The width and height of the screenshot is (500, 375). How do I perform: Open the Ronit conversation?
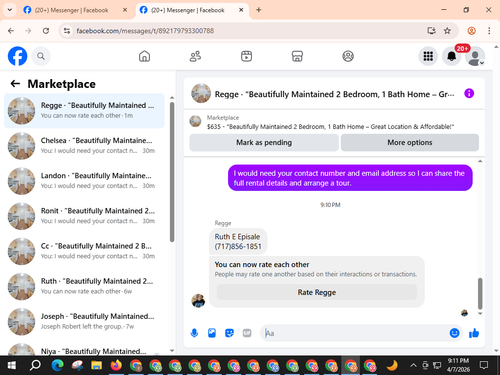click(84, 216)
